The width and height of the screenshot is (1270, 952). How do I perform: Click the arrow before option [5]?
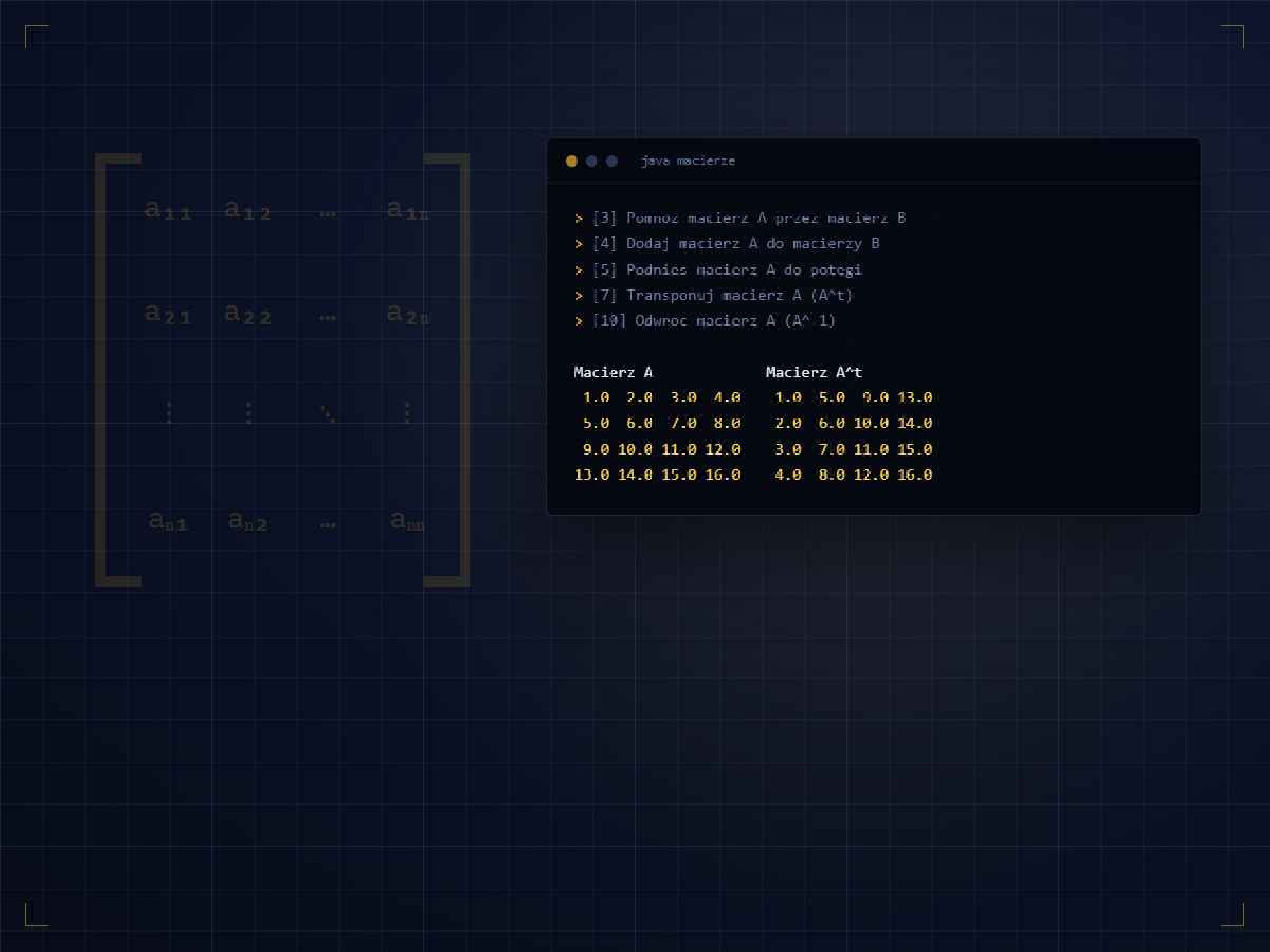click(x=578, y=271)
